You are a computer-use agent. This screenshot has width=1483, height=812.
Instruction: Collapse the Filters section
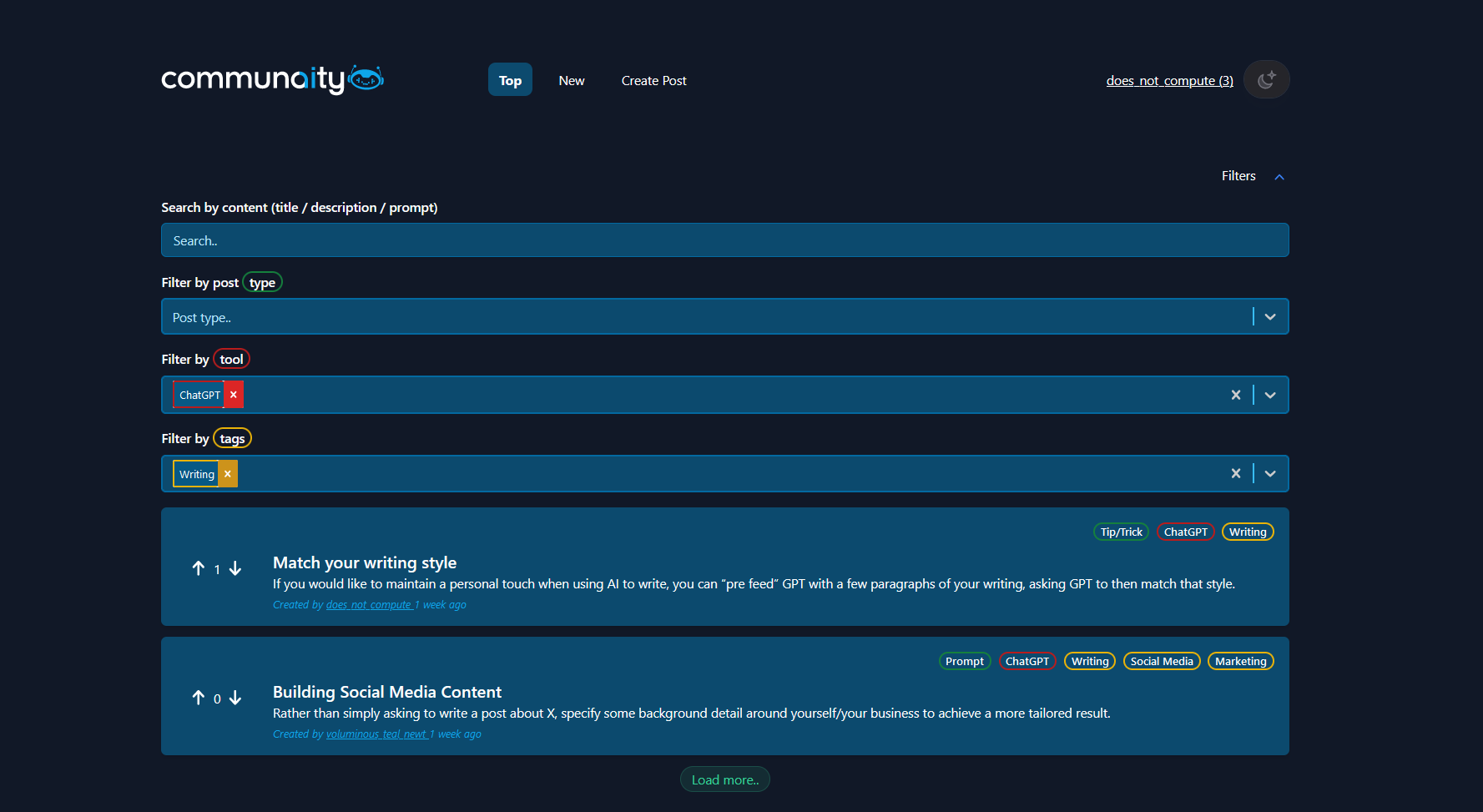pos(1279,177)
